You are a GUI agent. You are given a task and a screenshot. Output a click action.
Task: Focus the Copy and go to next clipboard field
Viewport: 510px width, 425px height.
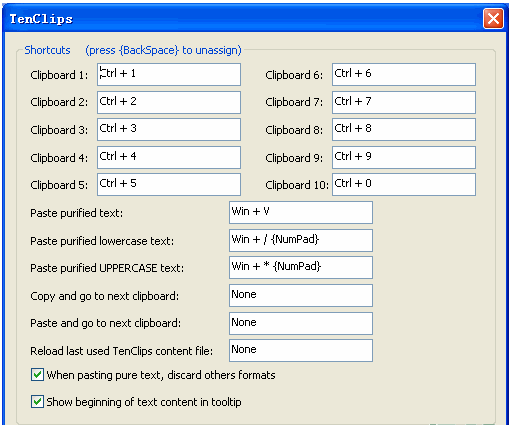pyautogui.click(x=301, y=295)
